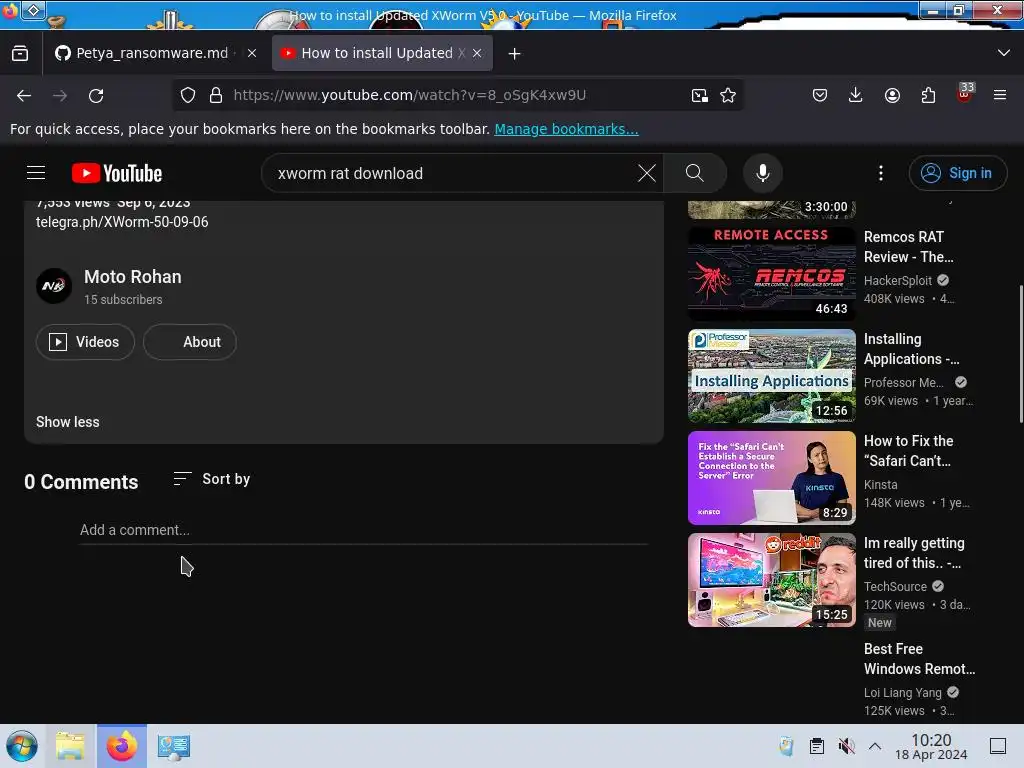Open the Installing Applications thumbnail
This screenshot has height=768, width=1024.
pos(771,376)
